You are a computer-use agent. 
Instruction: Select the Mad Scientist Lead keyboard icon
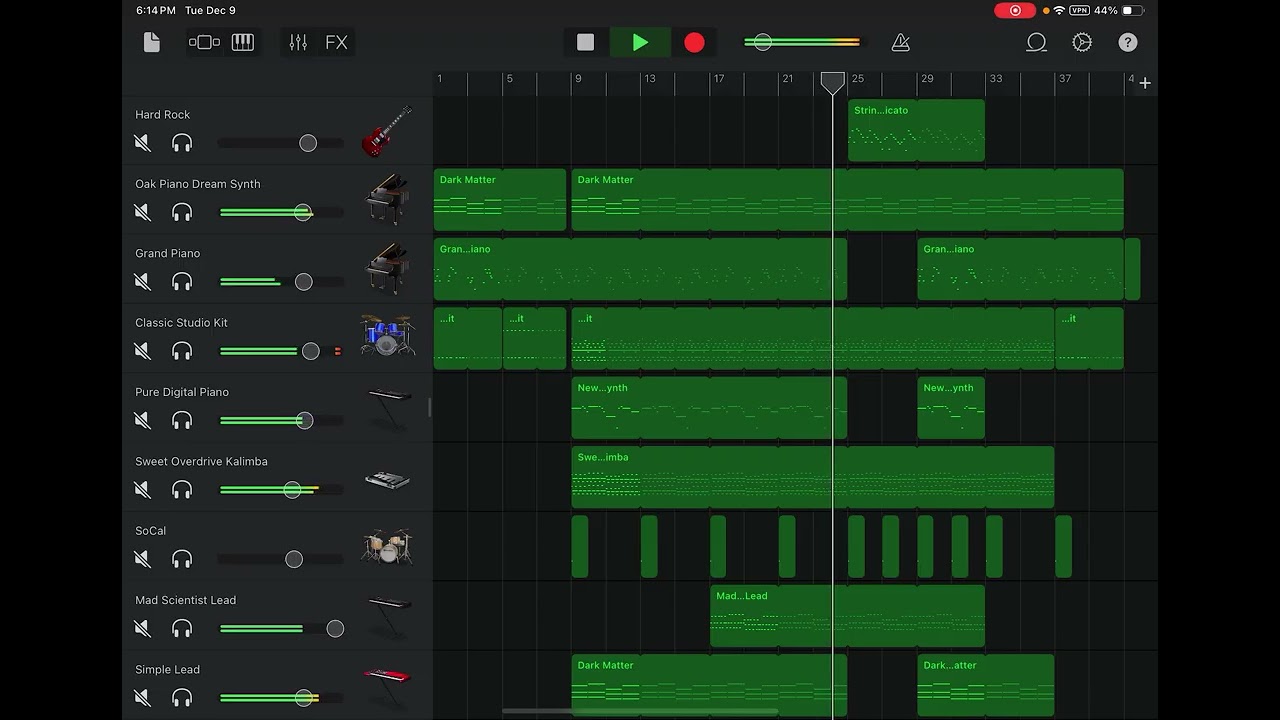coord(388,615)
